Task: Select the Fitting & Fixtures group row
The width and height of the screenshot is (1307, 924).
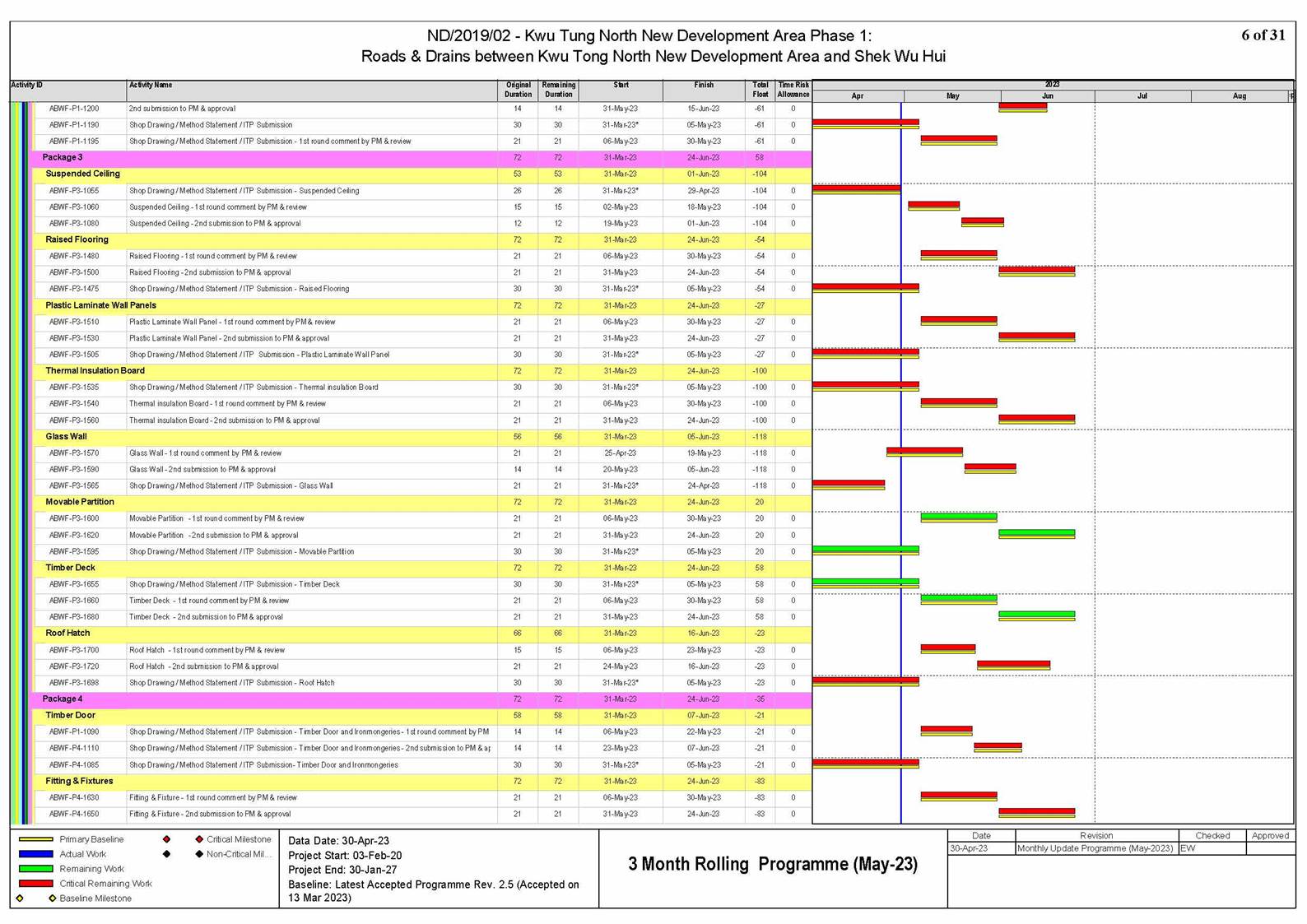Action: point(423,781)
